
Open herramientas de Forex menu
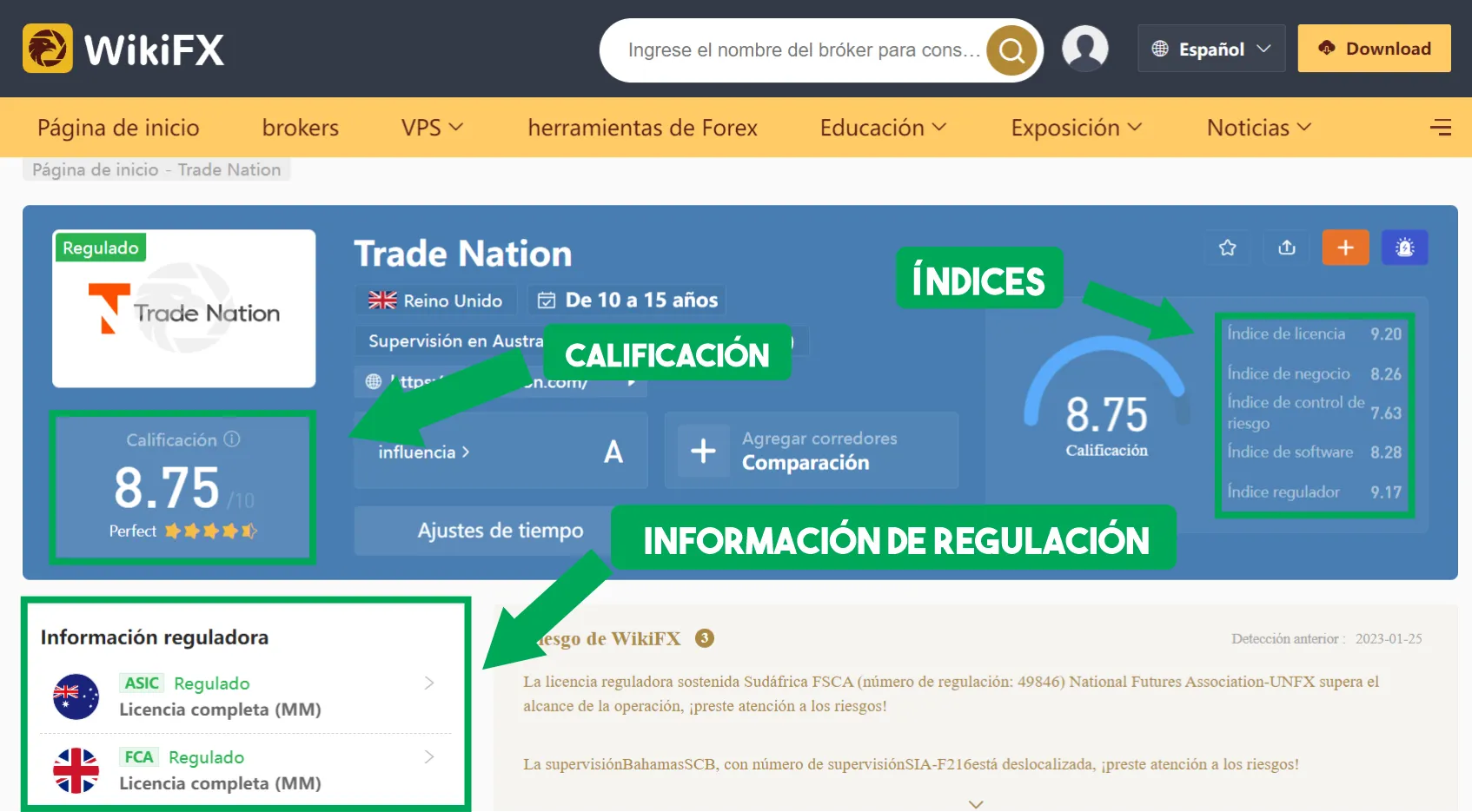pos(643,128)
